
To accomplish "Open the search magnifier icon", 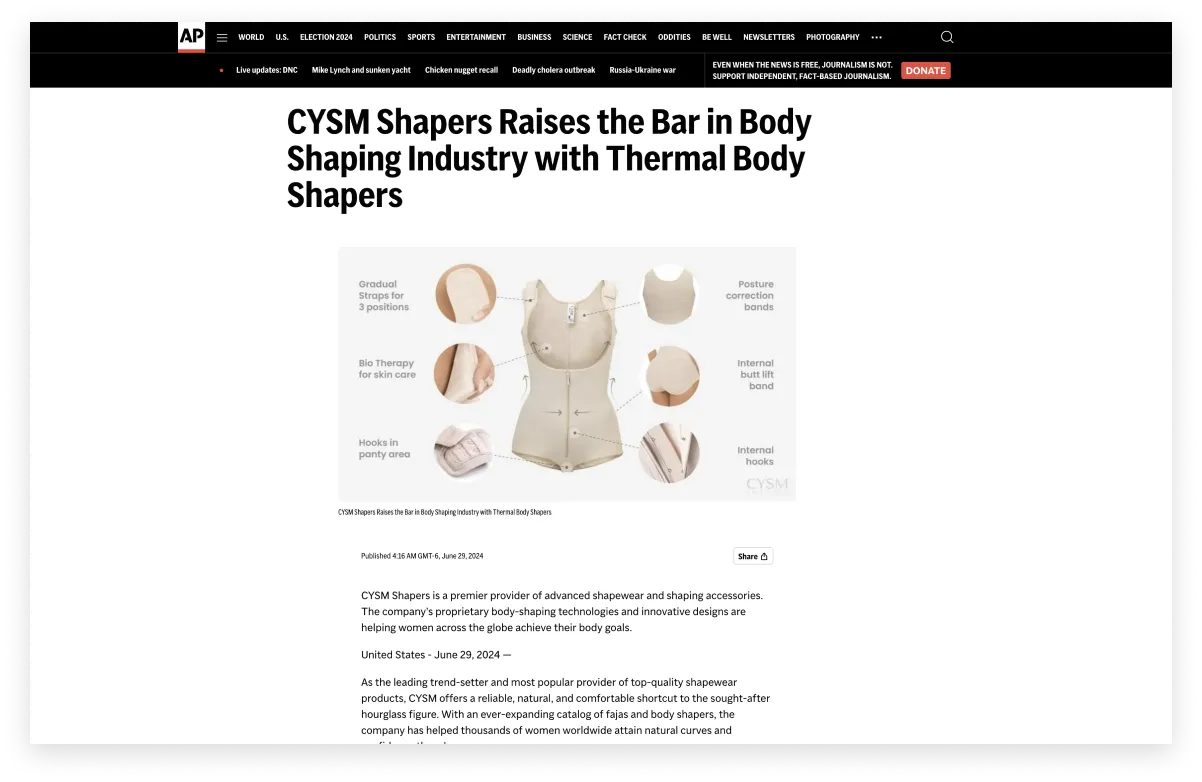I will (x=947, y=37).
